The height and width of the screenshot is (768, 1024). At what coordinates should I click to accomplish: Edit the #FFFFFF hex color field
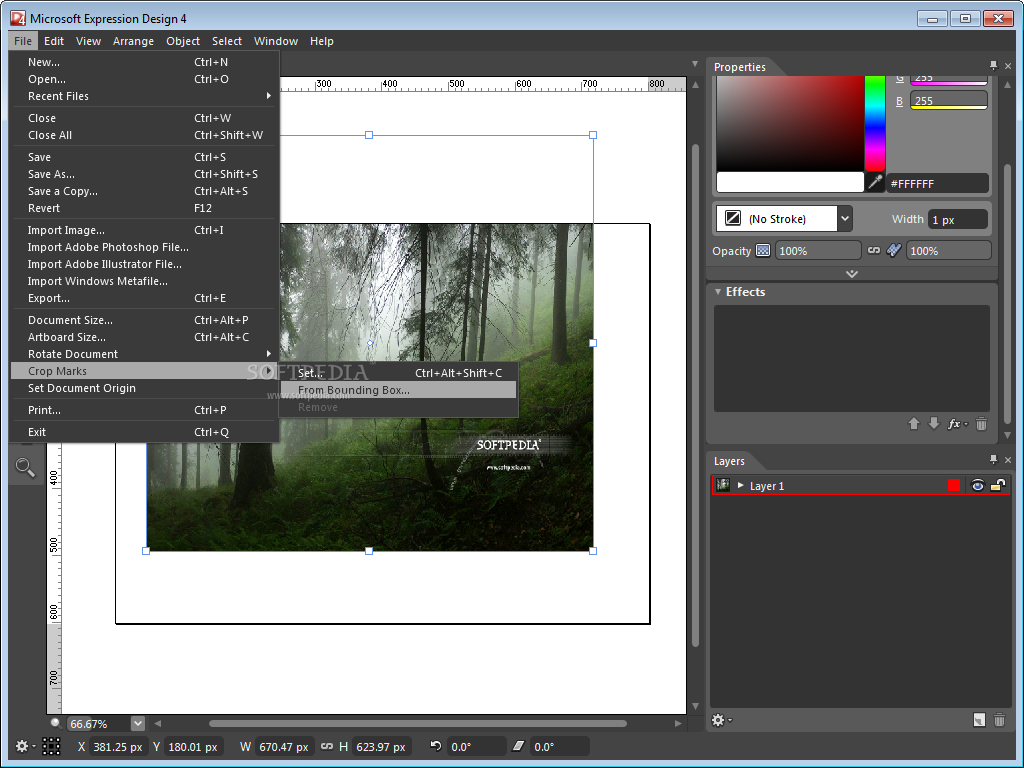937,184
